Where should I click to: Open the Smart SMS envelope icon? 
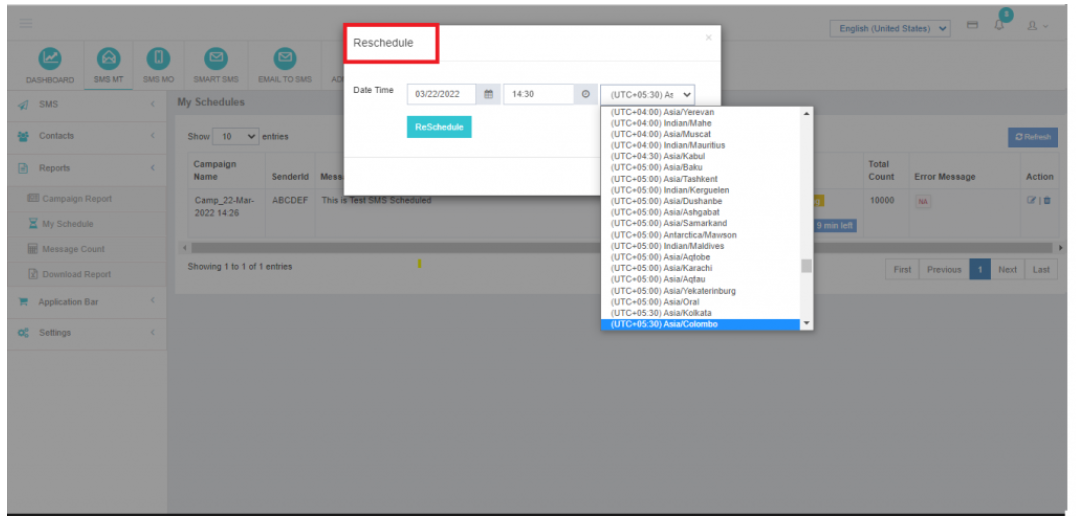(x=215, y=59)
